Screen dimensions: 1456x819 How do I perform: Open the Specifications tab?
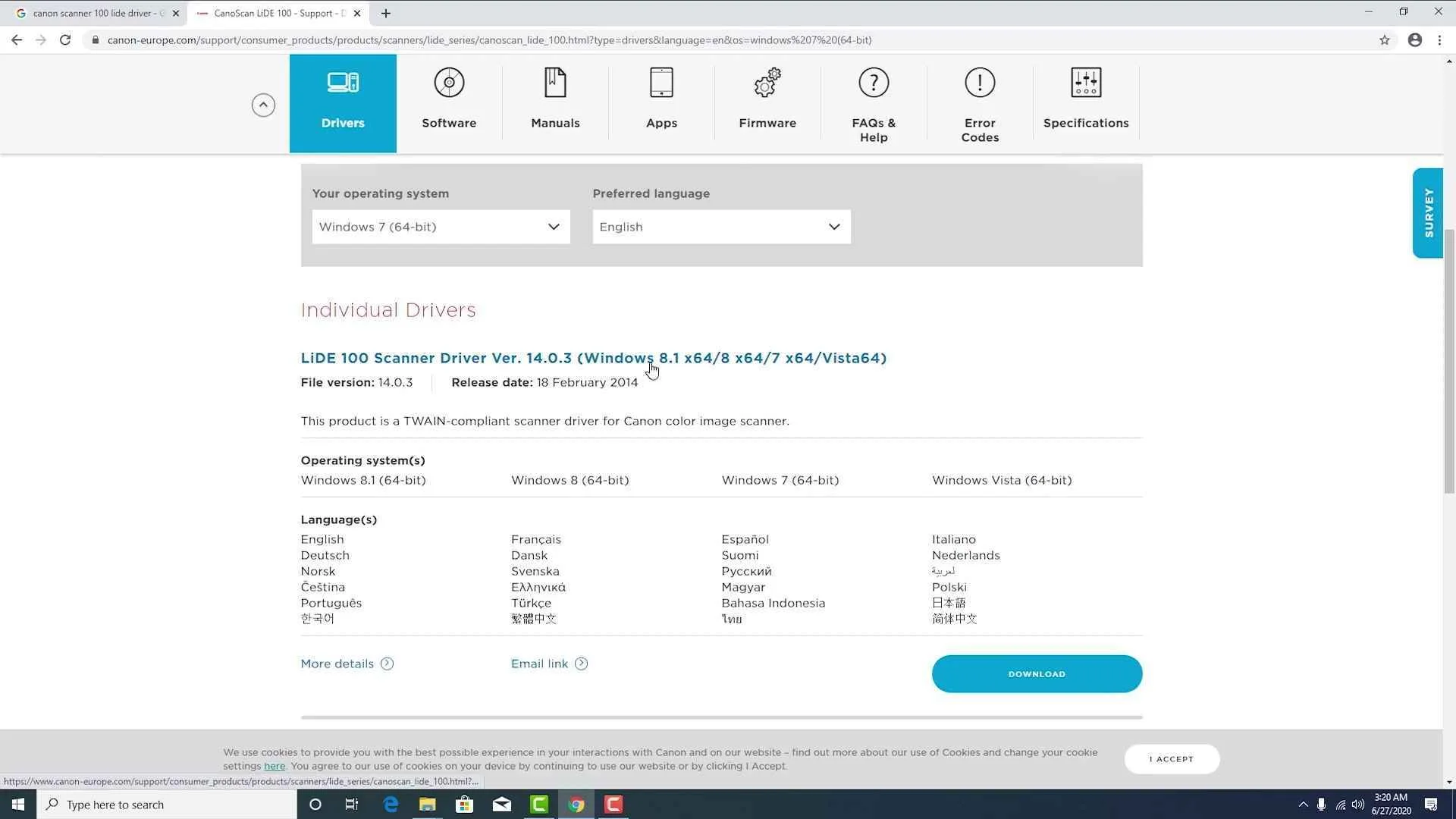(x=1086, y=103)
